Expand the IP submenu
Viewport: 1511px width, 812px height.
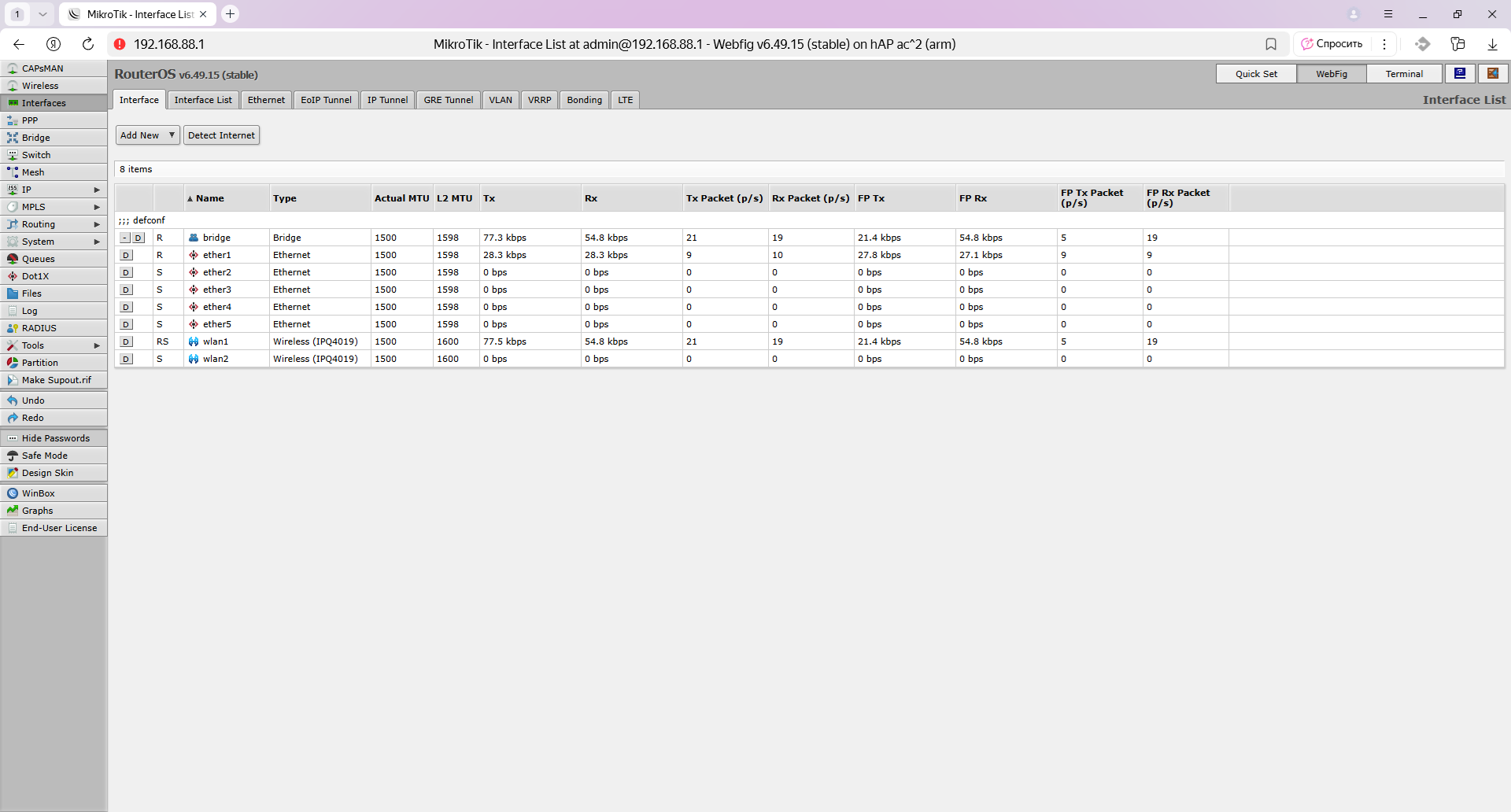54,190
